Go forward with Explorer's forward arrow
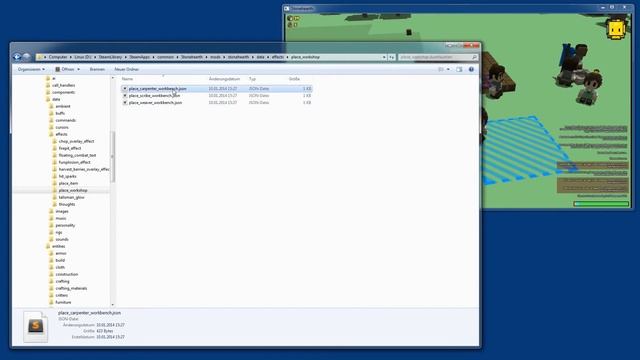This screenshot has height=360, width=640. [27, 57]
